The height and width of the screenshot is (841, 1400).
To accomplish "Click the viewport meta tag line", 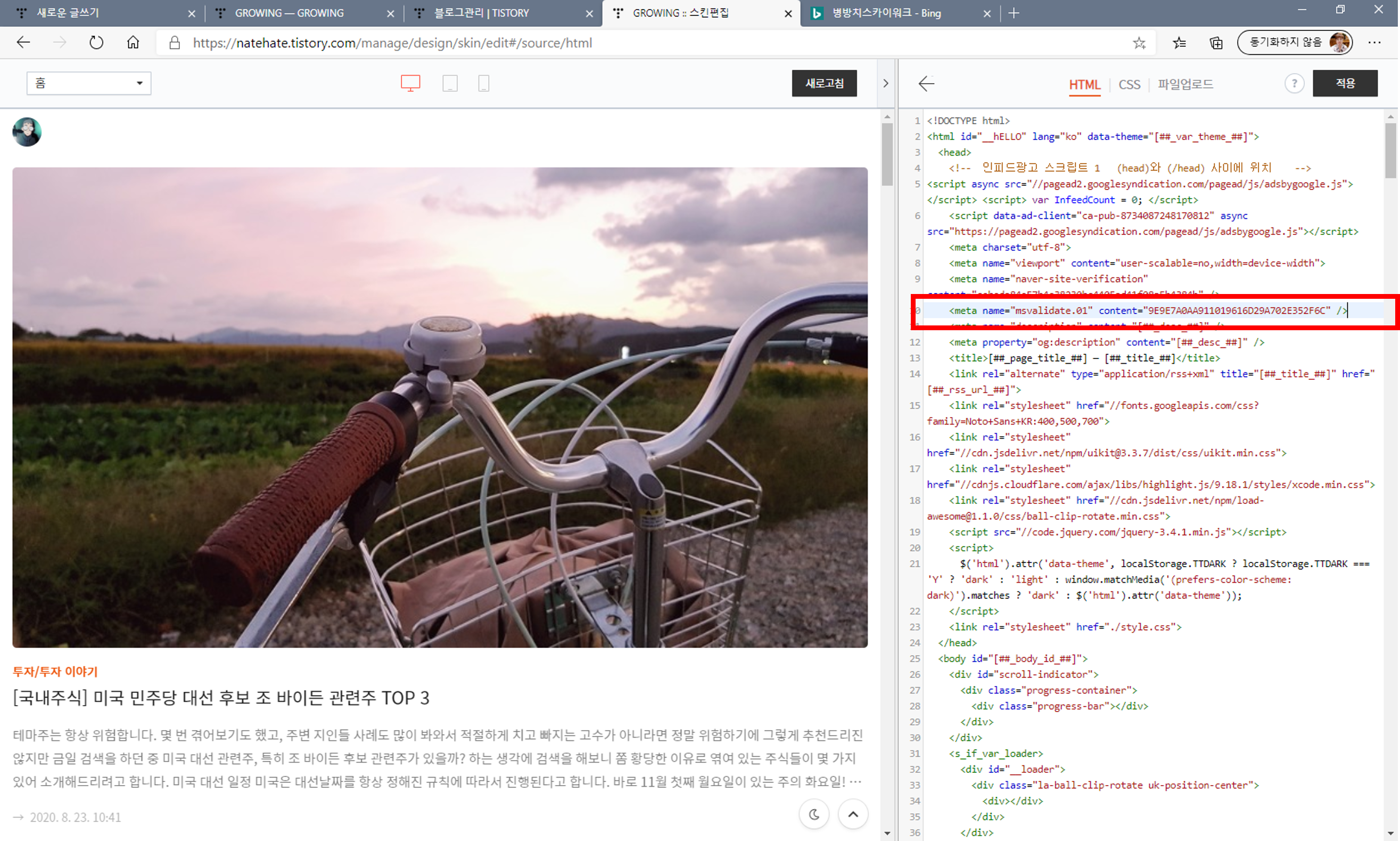I will click(x=1137, y=263).
